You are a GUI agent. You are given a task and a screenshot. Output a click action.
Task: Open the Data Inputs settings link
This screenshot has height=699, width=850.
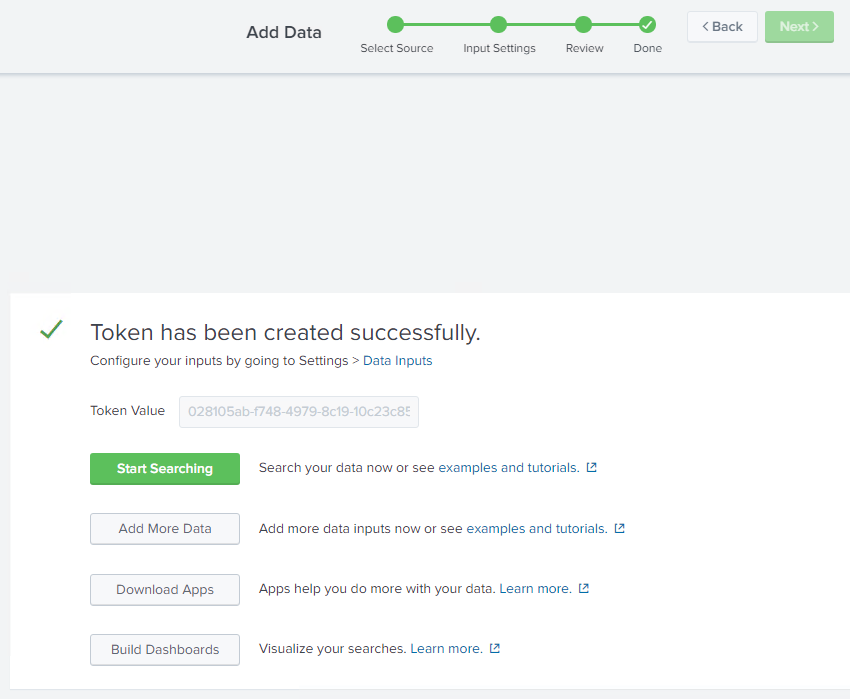click(397, 361)
